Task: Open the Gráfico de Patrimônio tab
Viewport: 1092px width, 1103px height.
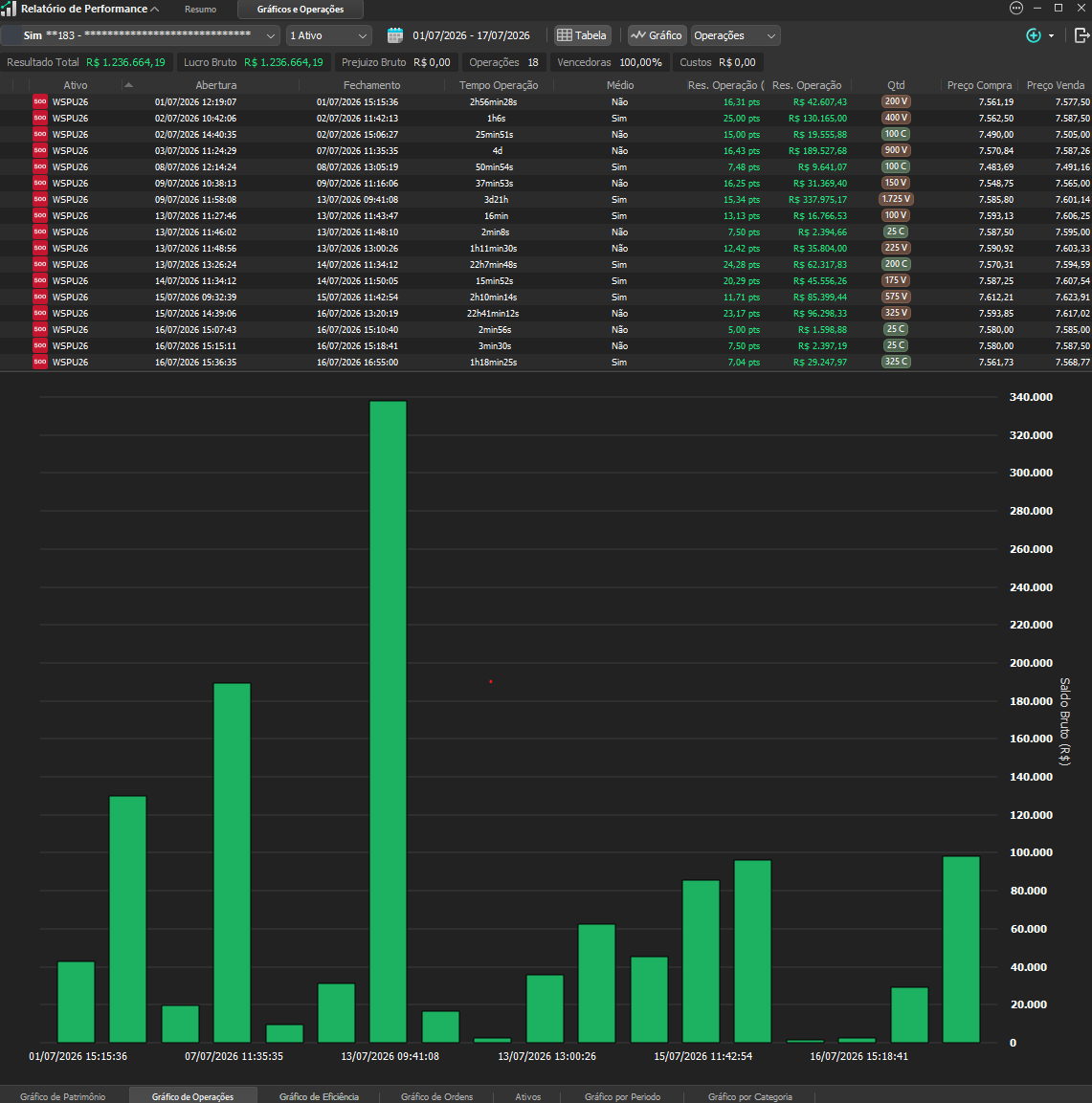Action: pos(62,1096)
